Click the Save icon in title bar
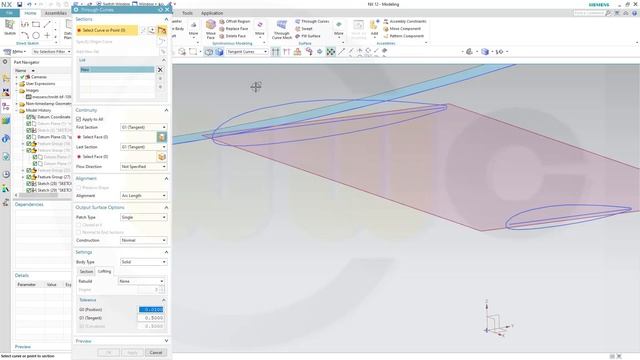Screen dimensions: 640x360 point(19,4)
